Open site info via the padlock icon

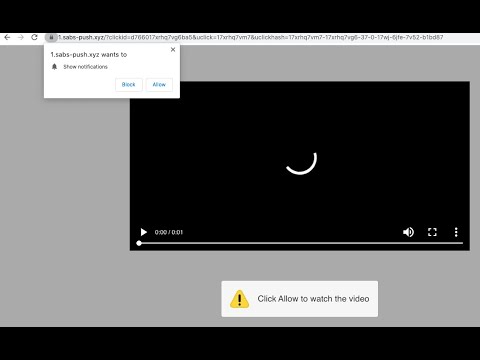tap(51, 37)
